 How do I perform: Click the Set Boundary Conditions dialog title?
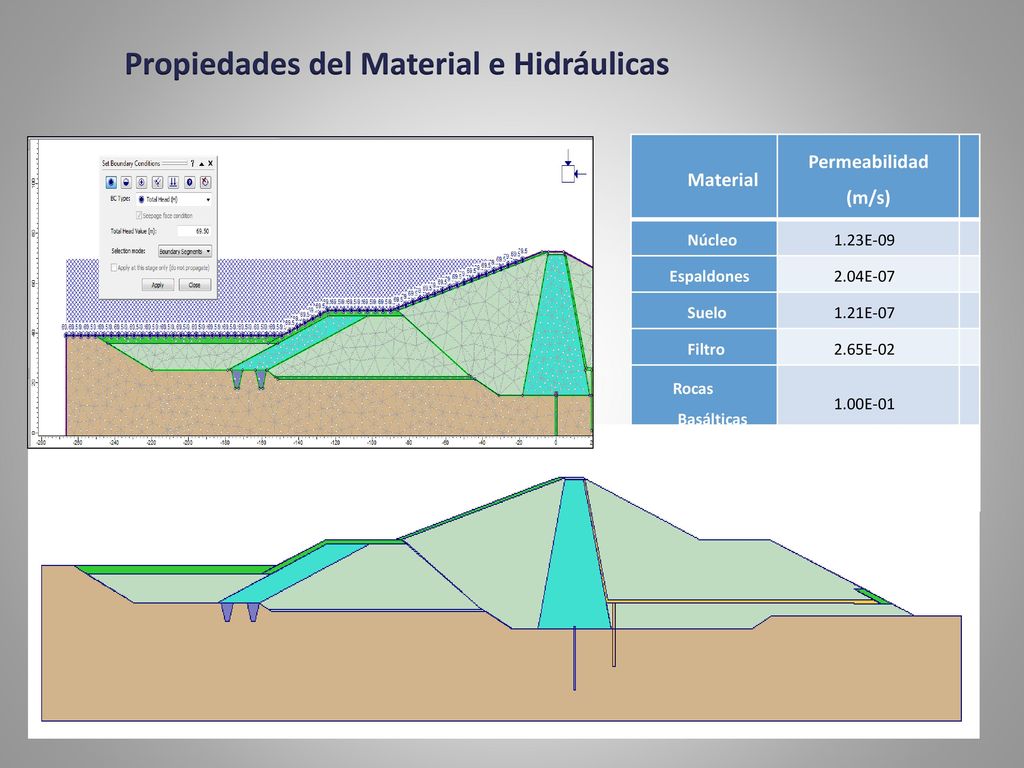(x=131, y=163)
